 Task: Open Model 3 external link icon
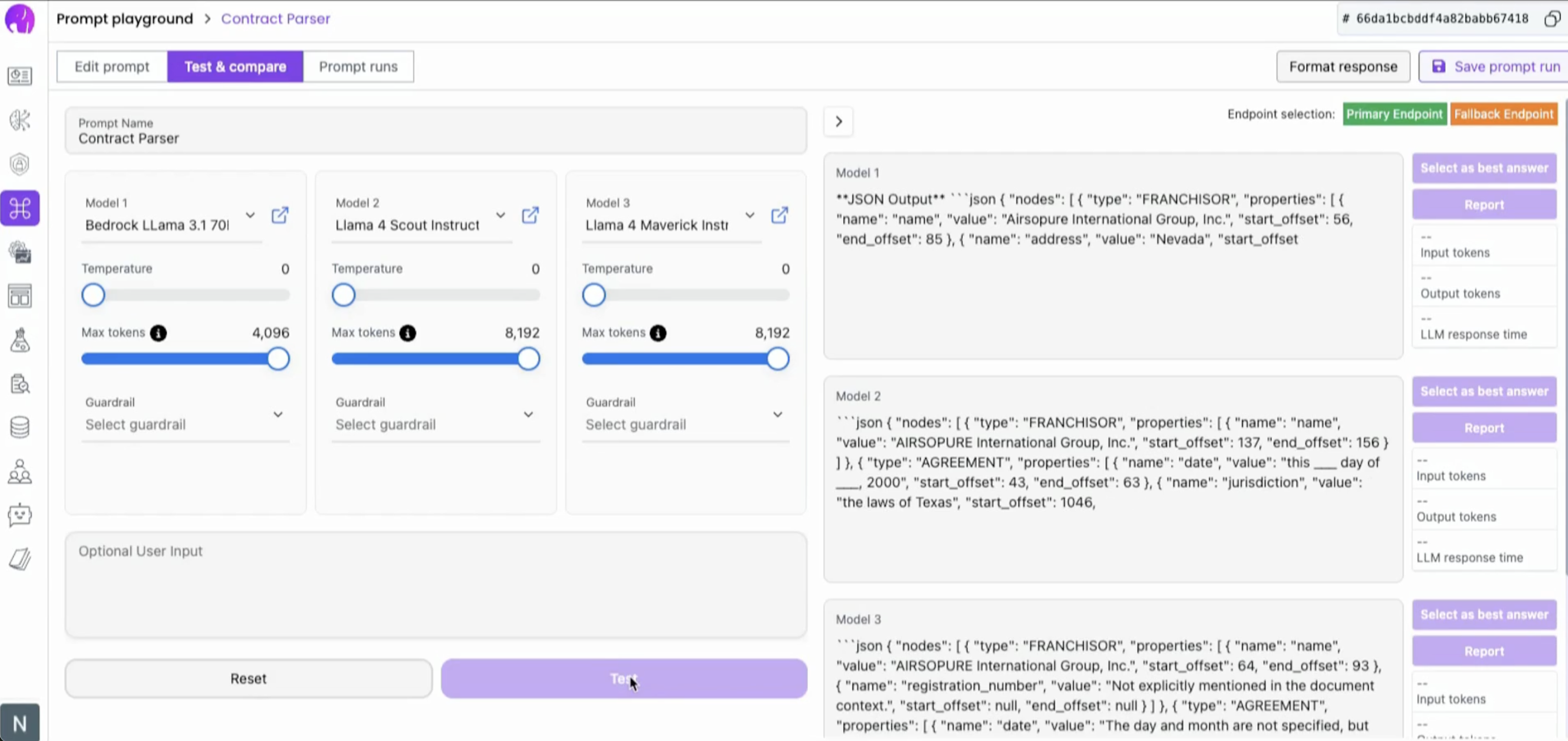point(779,215)
